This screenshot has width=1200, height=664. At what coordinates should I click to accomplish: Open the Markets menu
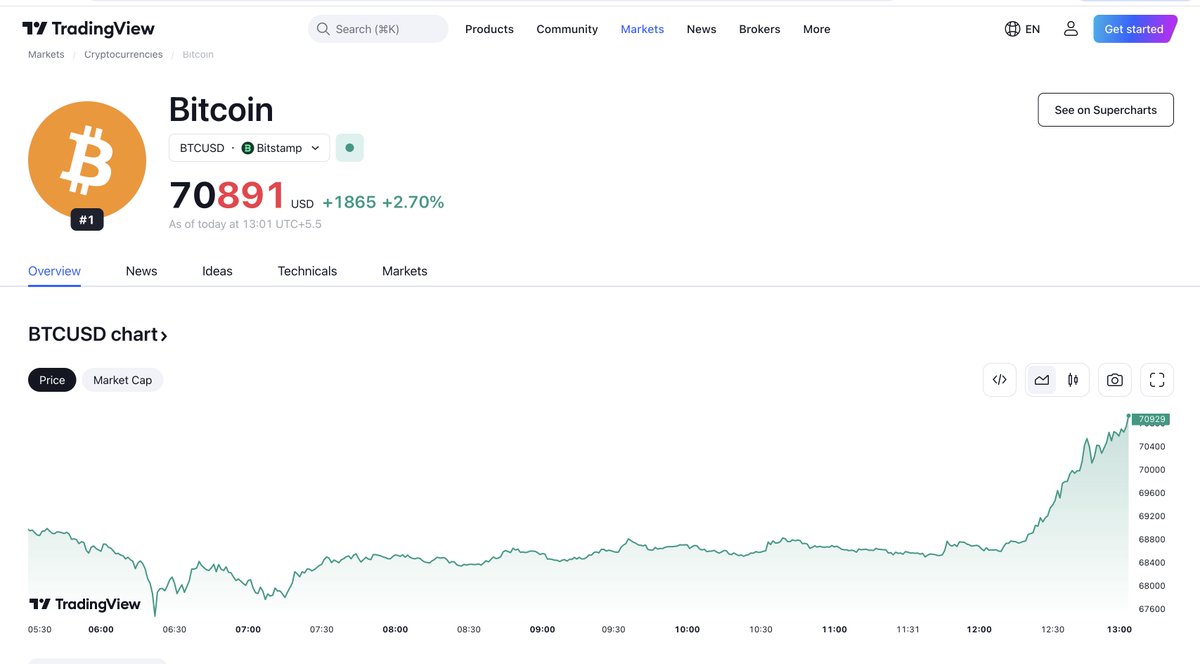[x=642, y=29]
